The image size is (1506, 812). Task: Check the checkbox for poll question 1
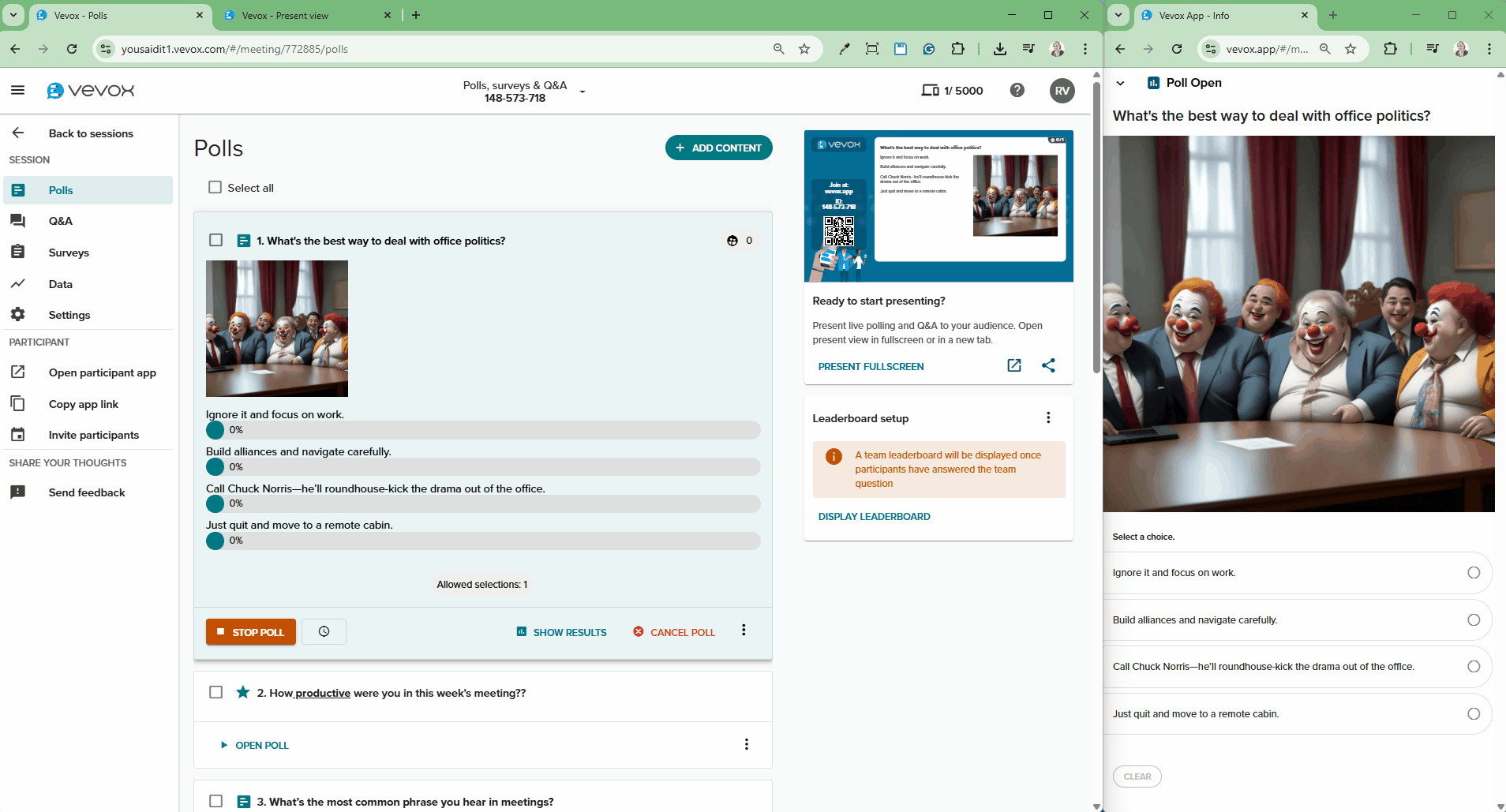click(215, 240)
